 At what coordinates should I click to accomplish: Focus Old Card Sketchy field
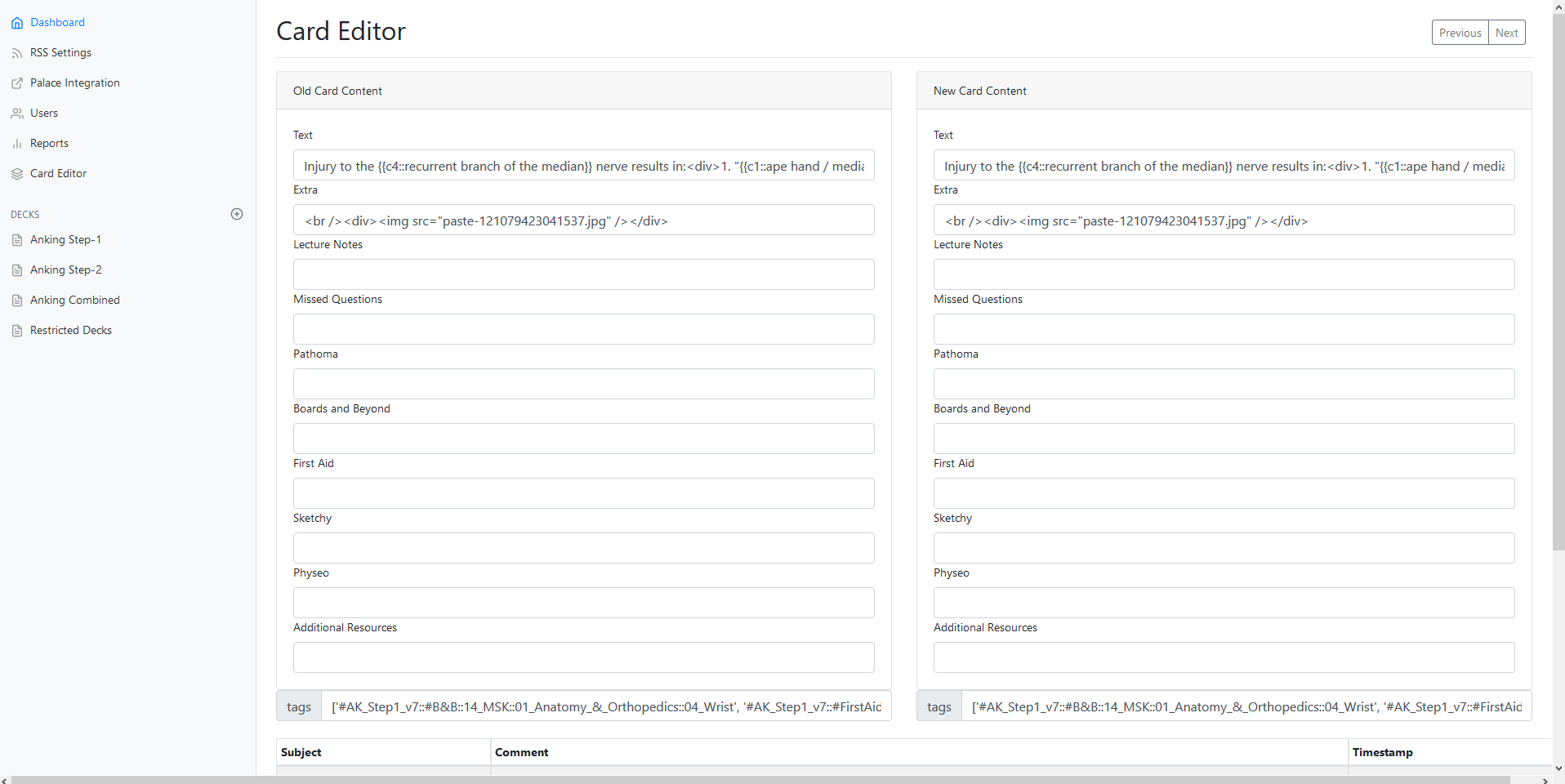(x=583, y=549)
